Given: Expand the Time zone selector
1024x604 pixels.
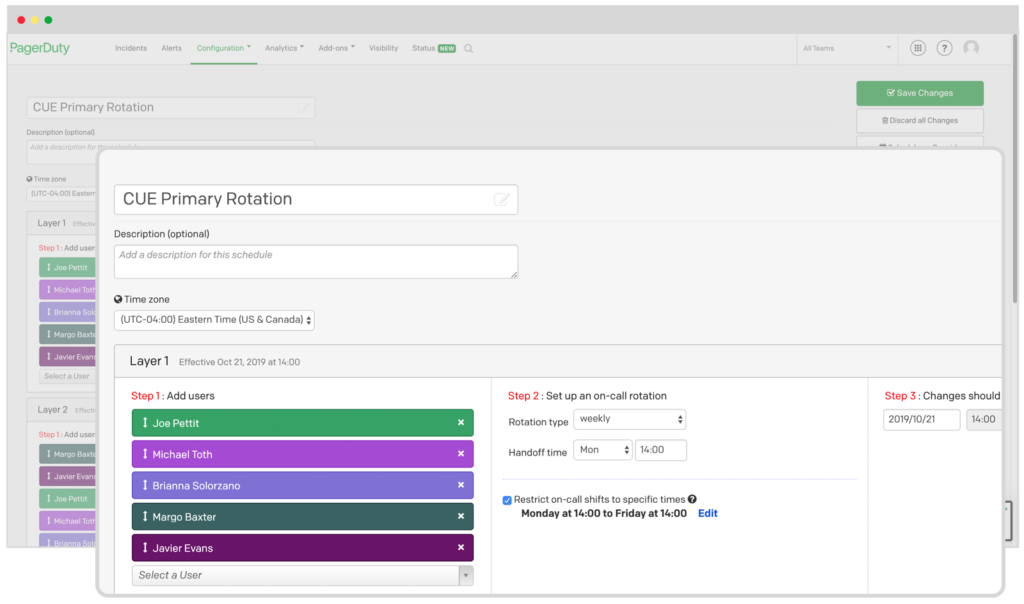Looking at the screenshot, I should point(214,321).
